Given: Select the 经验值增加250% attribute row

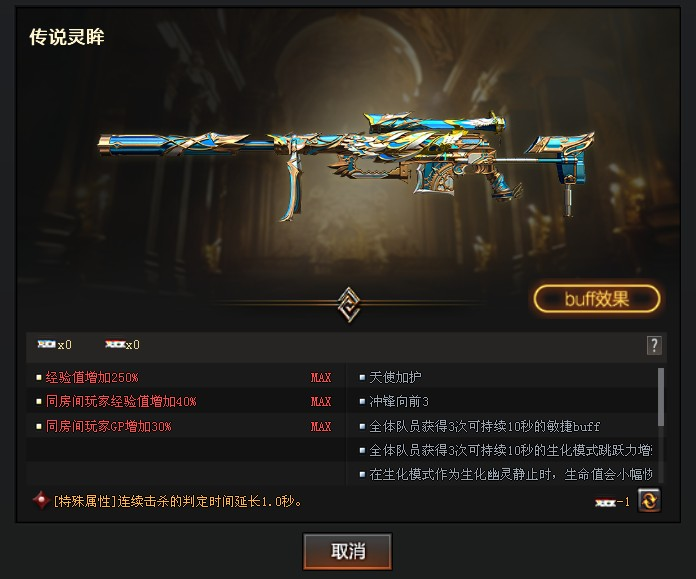Looking at the screenshot, I should (x=186, y=377).
